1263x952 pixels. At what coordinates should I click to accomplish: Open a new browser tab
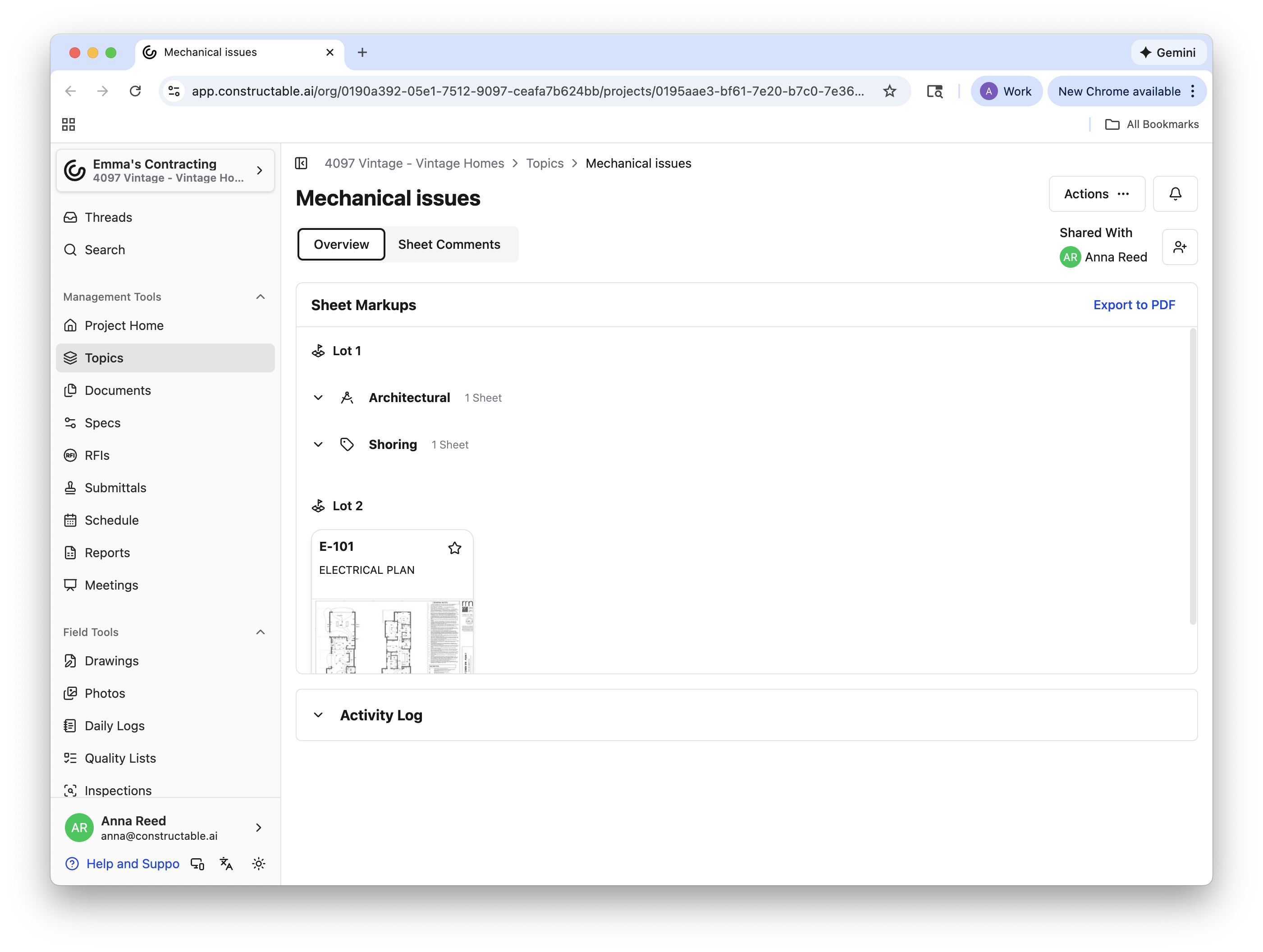tap(362, 53)
